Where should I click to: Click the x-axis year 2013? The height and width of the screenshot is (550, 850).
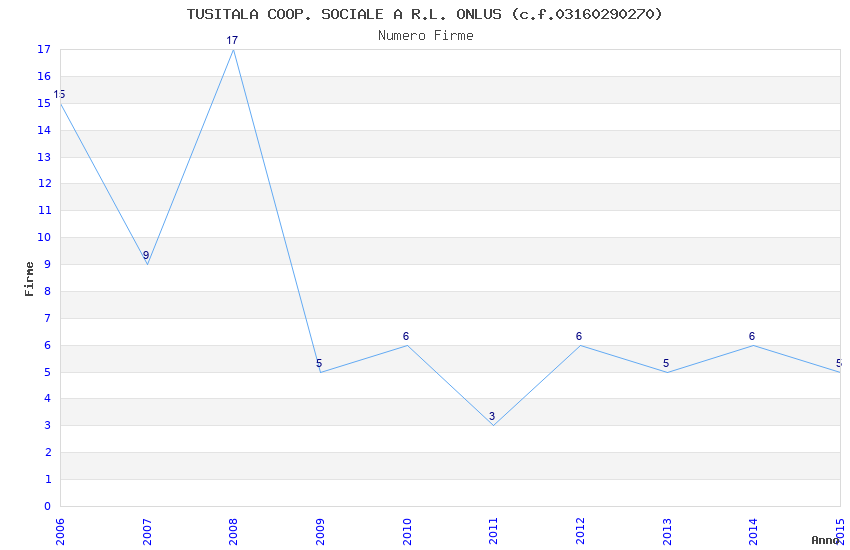(667, 531)
